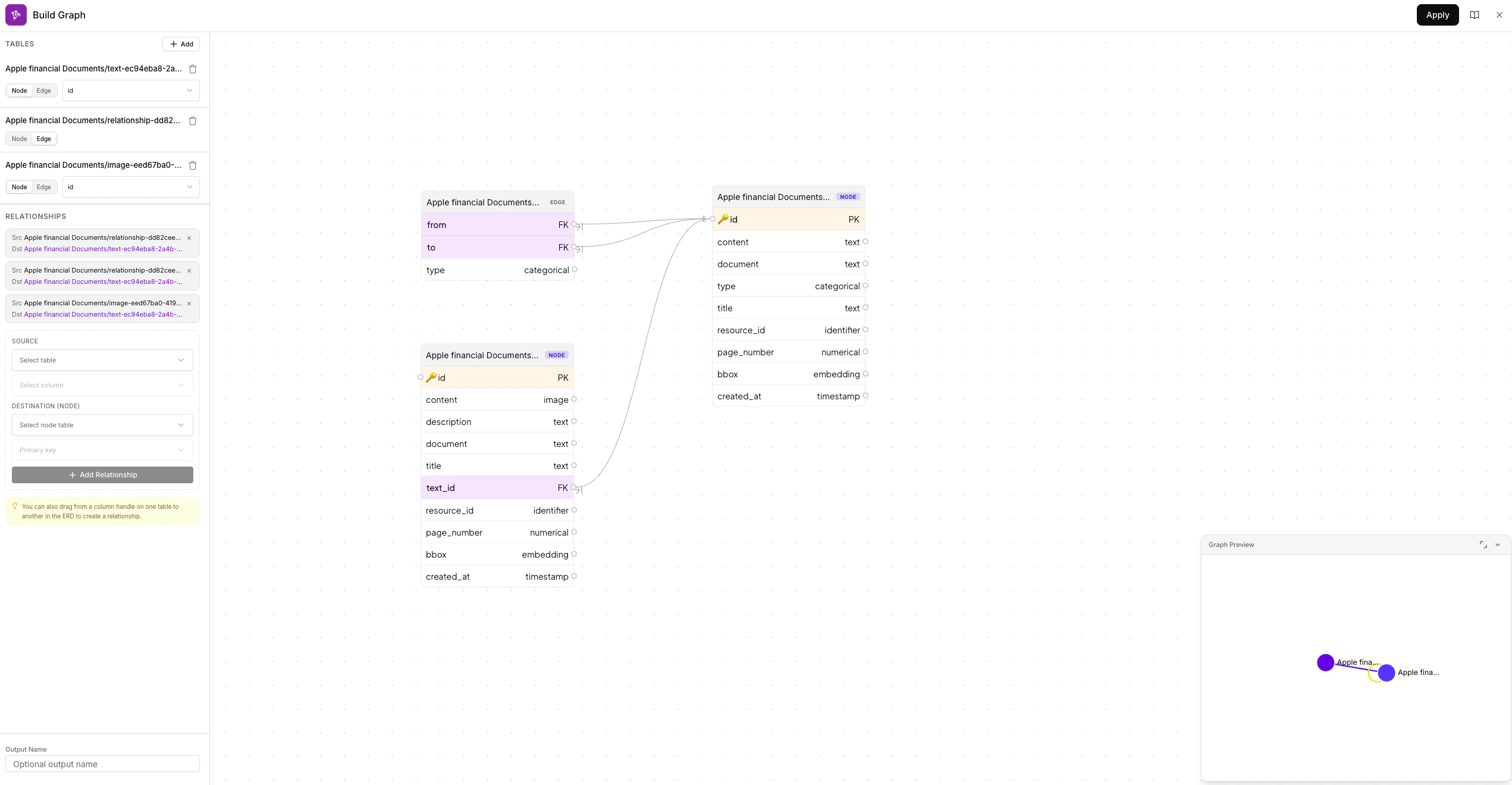Remove the image-to-text relationship with its x icon

click(x=189, y=303)
